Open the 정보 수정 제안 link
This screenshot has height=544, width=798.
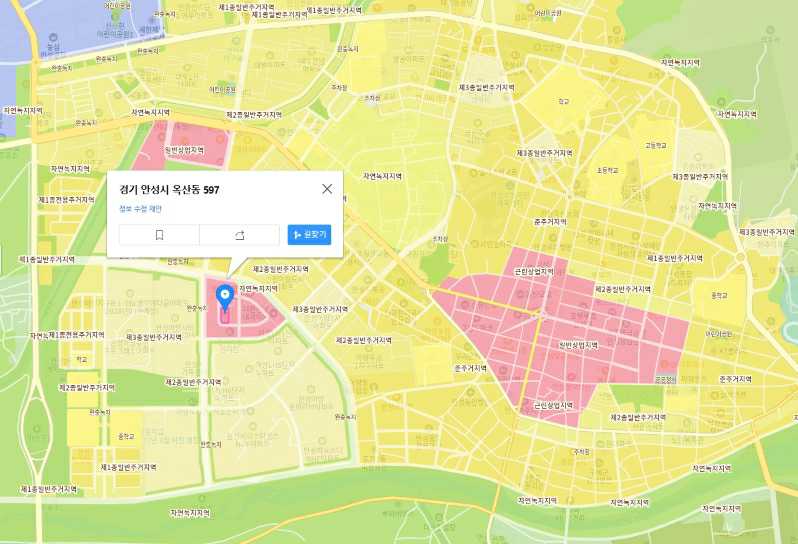140,209
